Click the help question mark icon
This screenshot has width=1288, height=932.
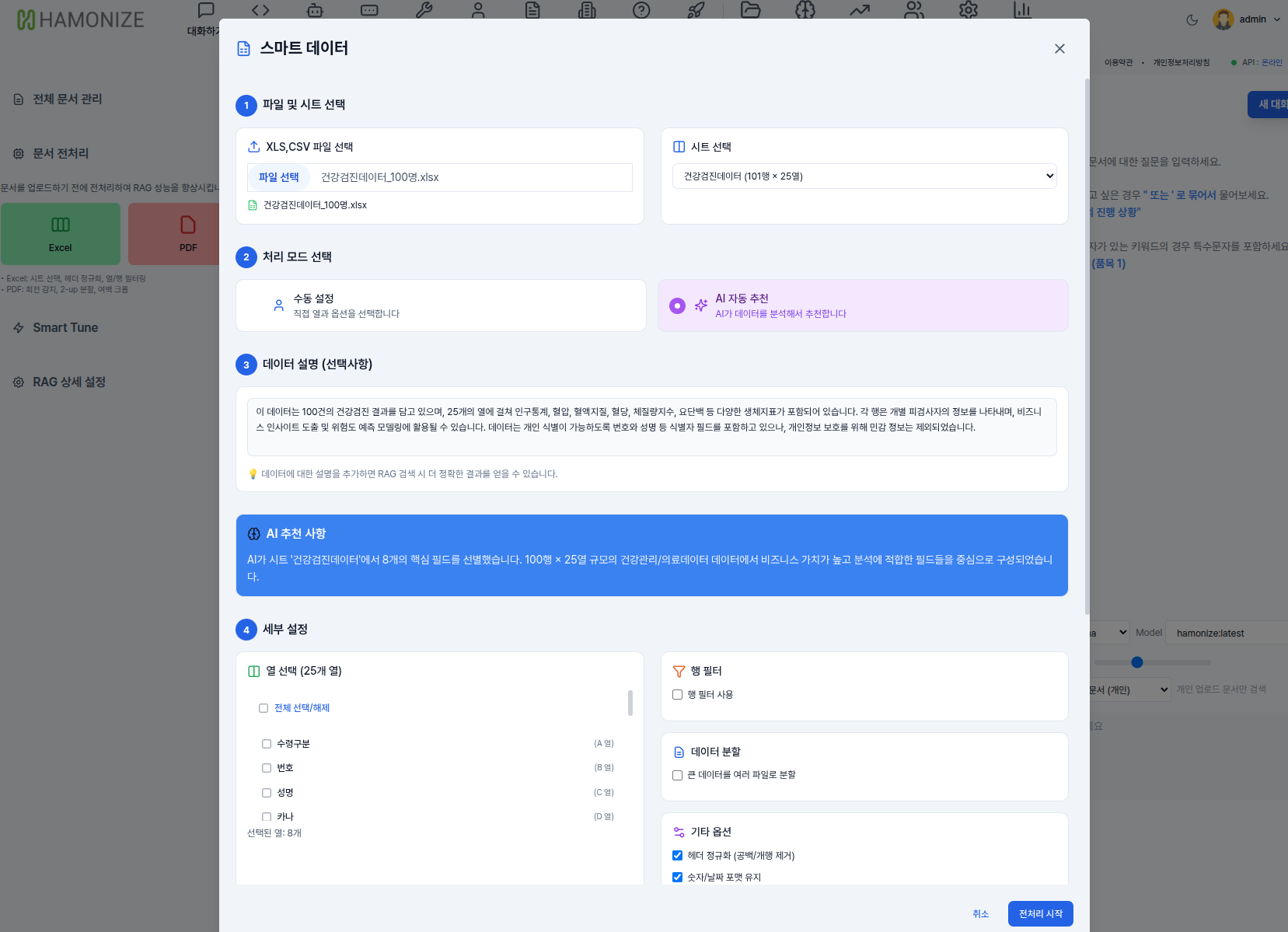[641, 10]
